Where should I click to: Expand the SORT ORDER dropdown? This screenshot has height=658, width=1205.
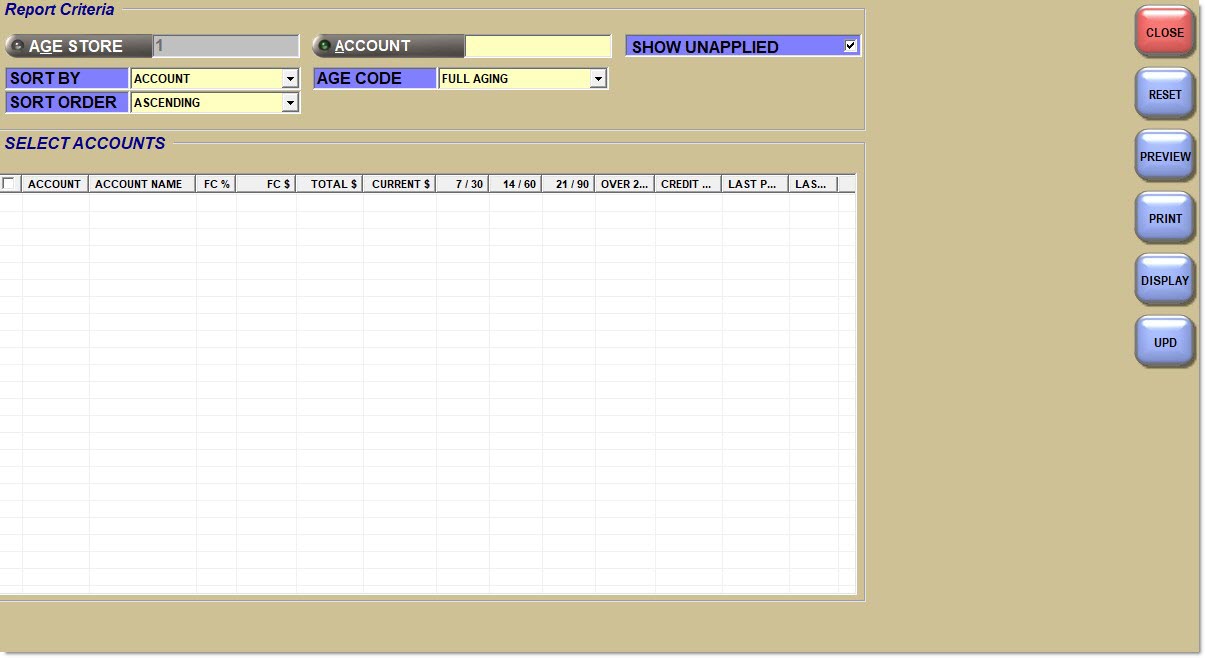290,103
